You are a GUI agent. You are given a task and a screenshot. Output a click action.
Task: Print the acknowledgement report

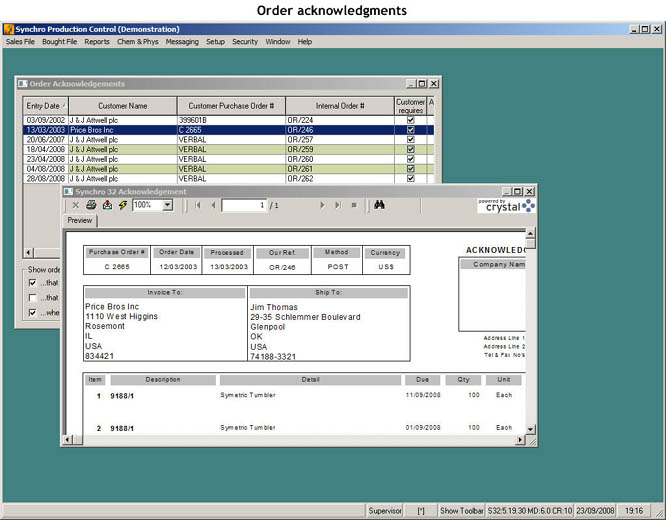tap(91, 205)
